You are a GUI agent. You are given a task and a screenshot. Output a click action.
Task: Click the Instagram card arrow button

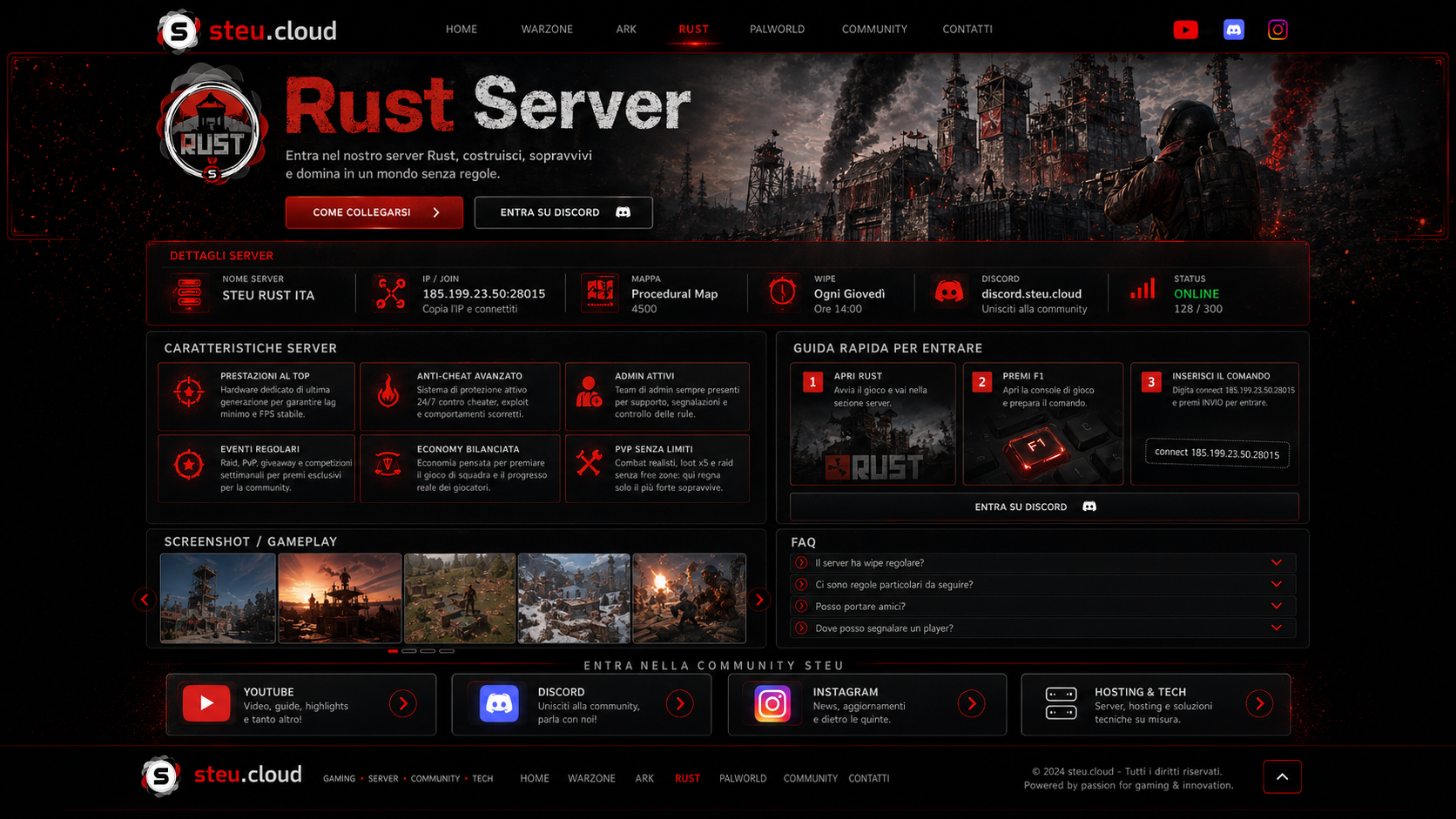(971, 703)
